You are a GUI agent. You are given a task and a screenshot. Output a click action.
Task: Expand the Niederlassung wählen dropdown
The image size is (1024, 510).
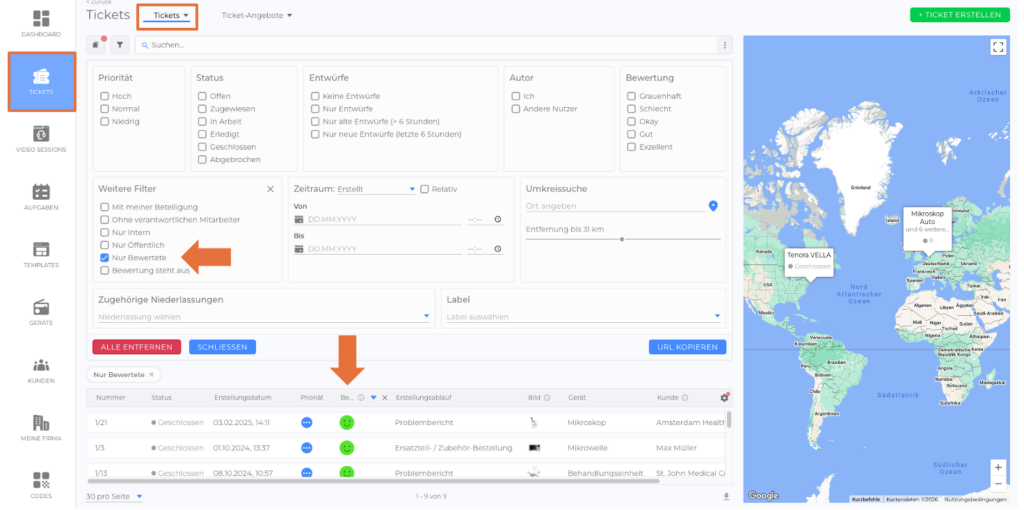(x=262, y=317)
